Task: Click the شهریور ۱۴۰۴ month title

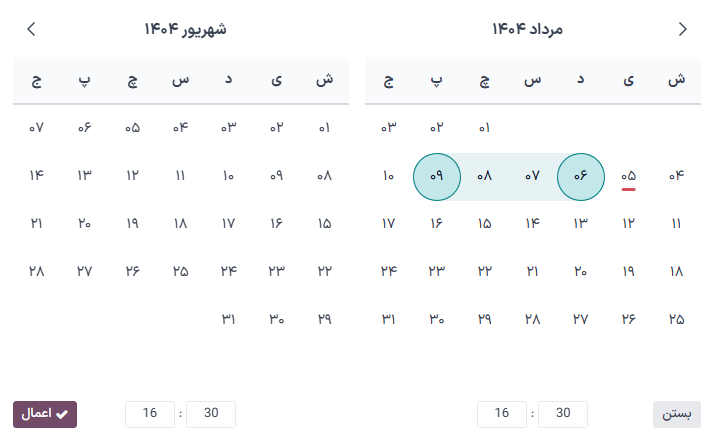Action: (185, 30)
